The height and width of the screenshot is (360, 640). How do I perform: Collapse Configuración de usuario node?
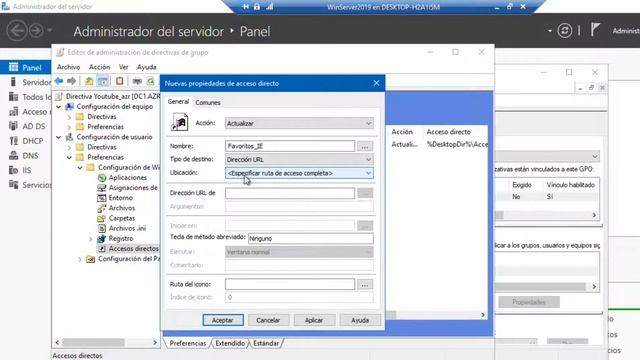[x=58, y=137]
